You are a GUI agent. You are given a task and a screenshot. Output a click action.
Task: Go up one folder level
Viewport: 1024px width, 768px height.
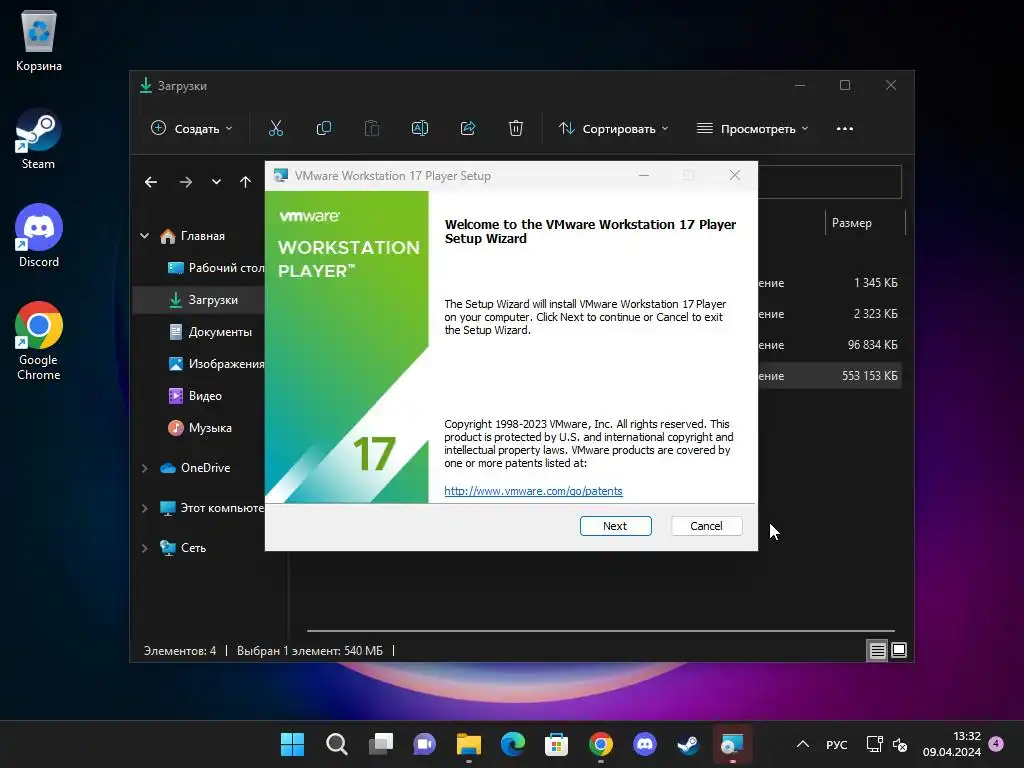pyautogui.click(x=246, y=182)
